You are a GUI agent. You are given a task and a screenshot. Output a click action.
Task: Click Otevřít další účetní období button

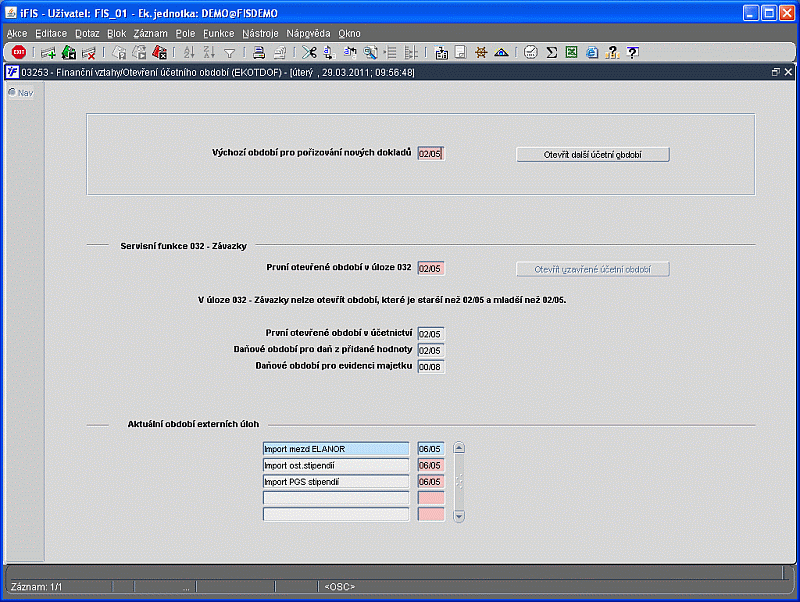pyautogui.click(x=593, y=155)
